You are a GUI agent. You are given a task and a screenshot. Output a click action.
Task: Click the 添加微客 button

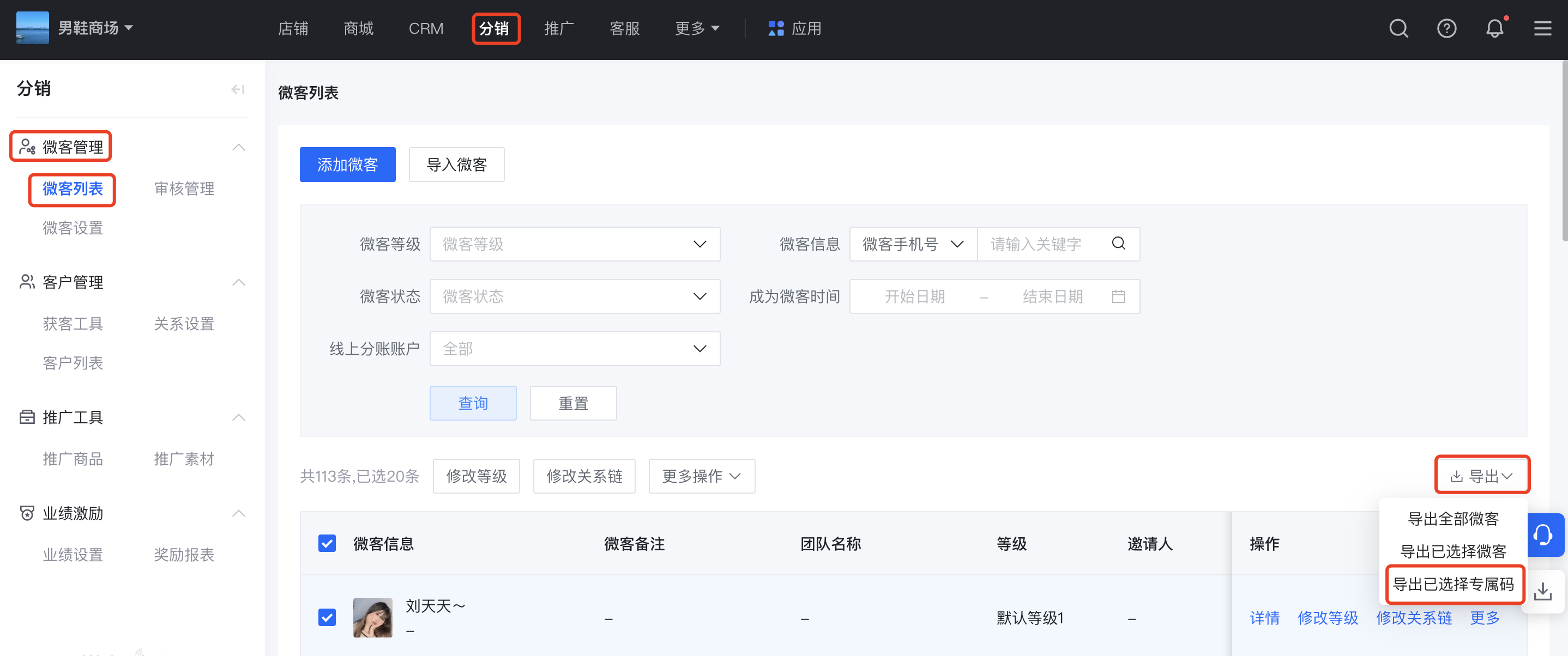(x=347, y=165)
